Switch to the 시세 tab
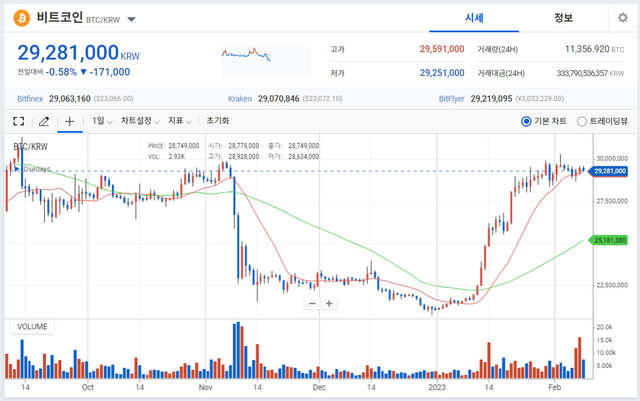The height and width of the screenshot is (401, 640). [x=474, y=18]
